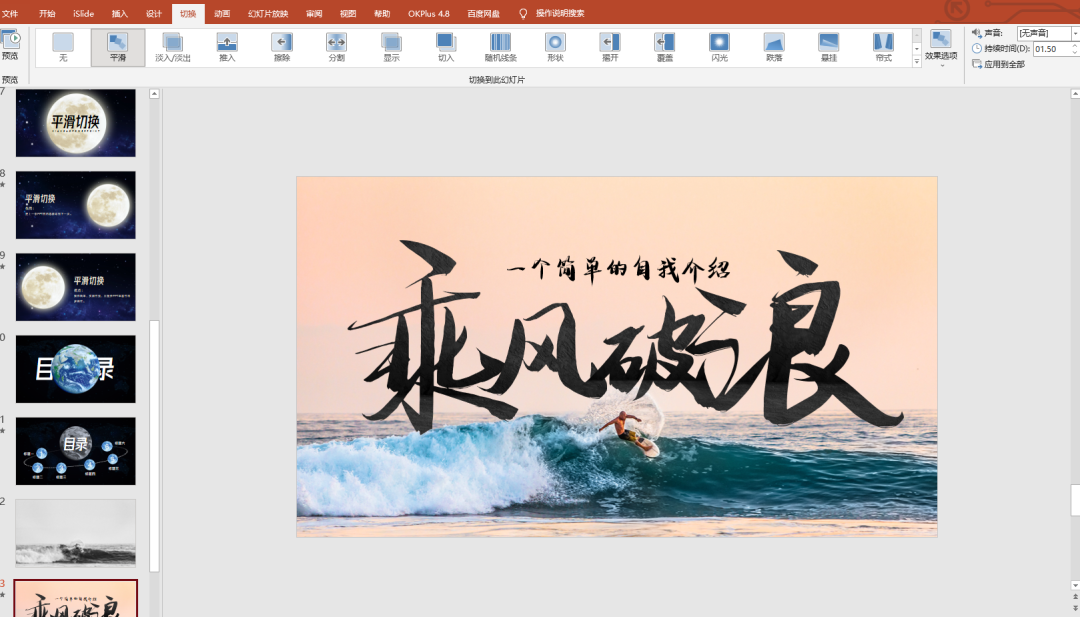Apply the 帘式 (Curtains) transition
The width and height of the screenshot is (1080, 617).
click(x=883, y=48)
